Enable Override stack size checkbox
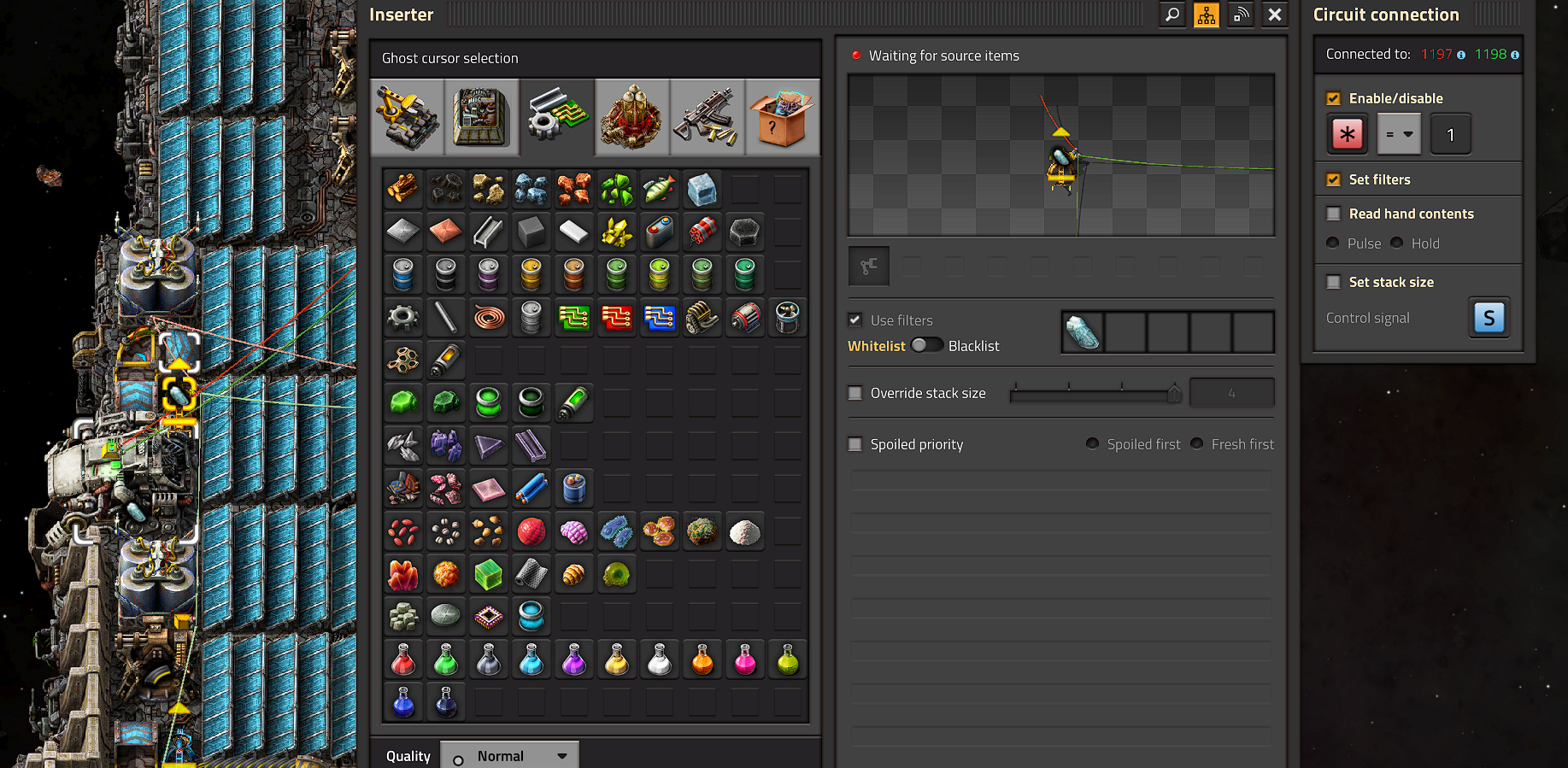 click(855, 393)
